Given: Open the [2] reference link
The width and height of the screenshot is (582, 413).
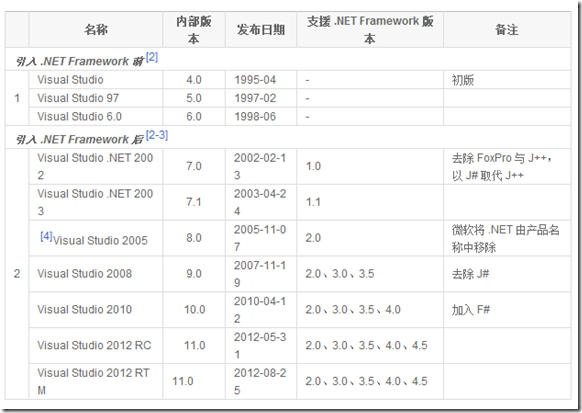Looking at the screenshot, I should pos(152,58).
